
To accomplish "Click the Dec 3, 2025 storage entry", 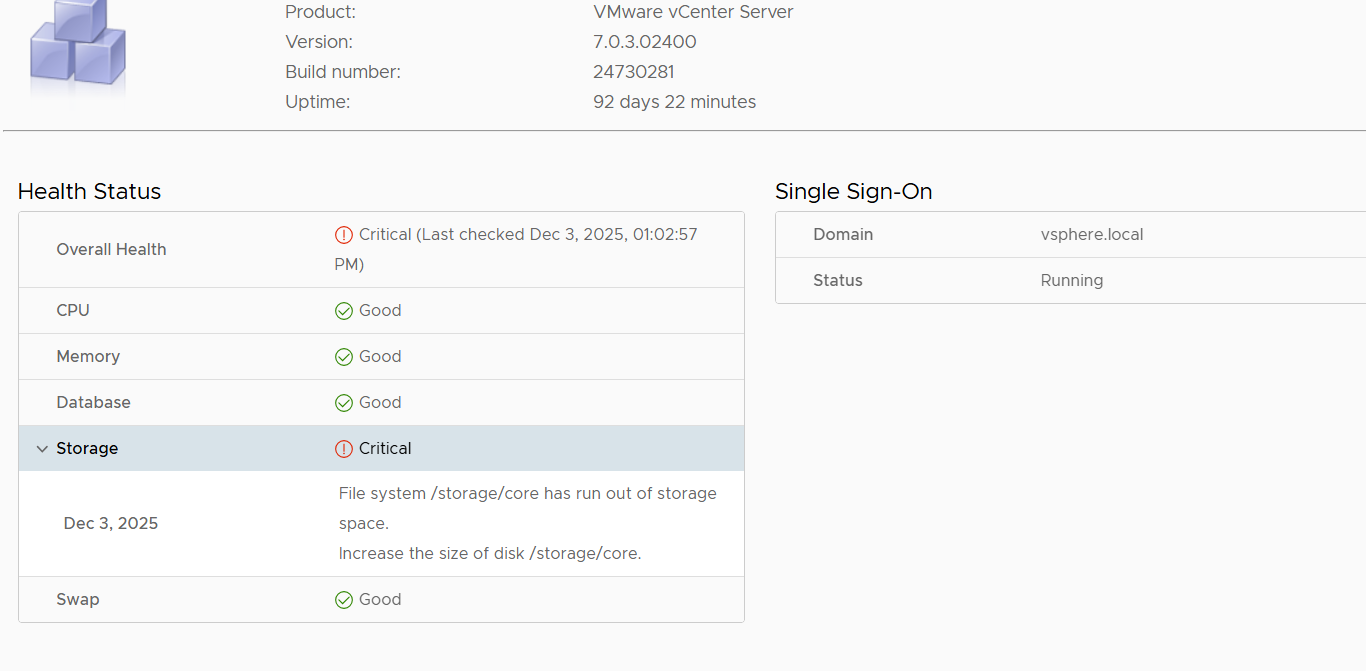I will (x=111, y=524).
